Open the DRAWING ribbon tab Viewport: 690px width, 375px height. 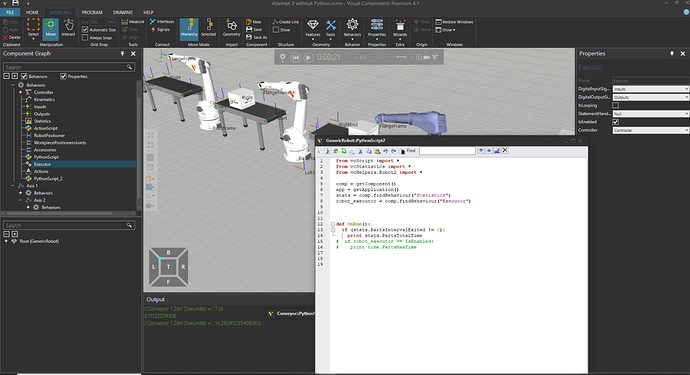pyautogui.click(x=123, y=12)
